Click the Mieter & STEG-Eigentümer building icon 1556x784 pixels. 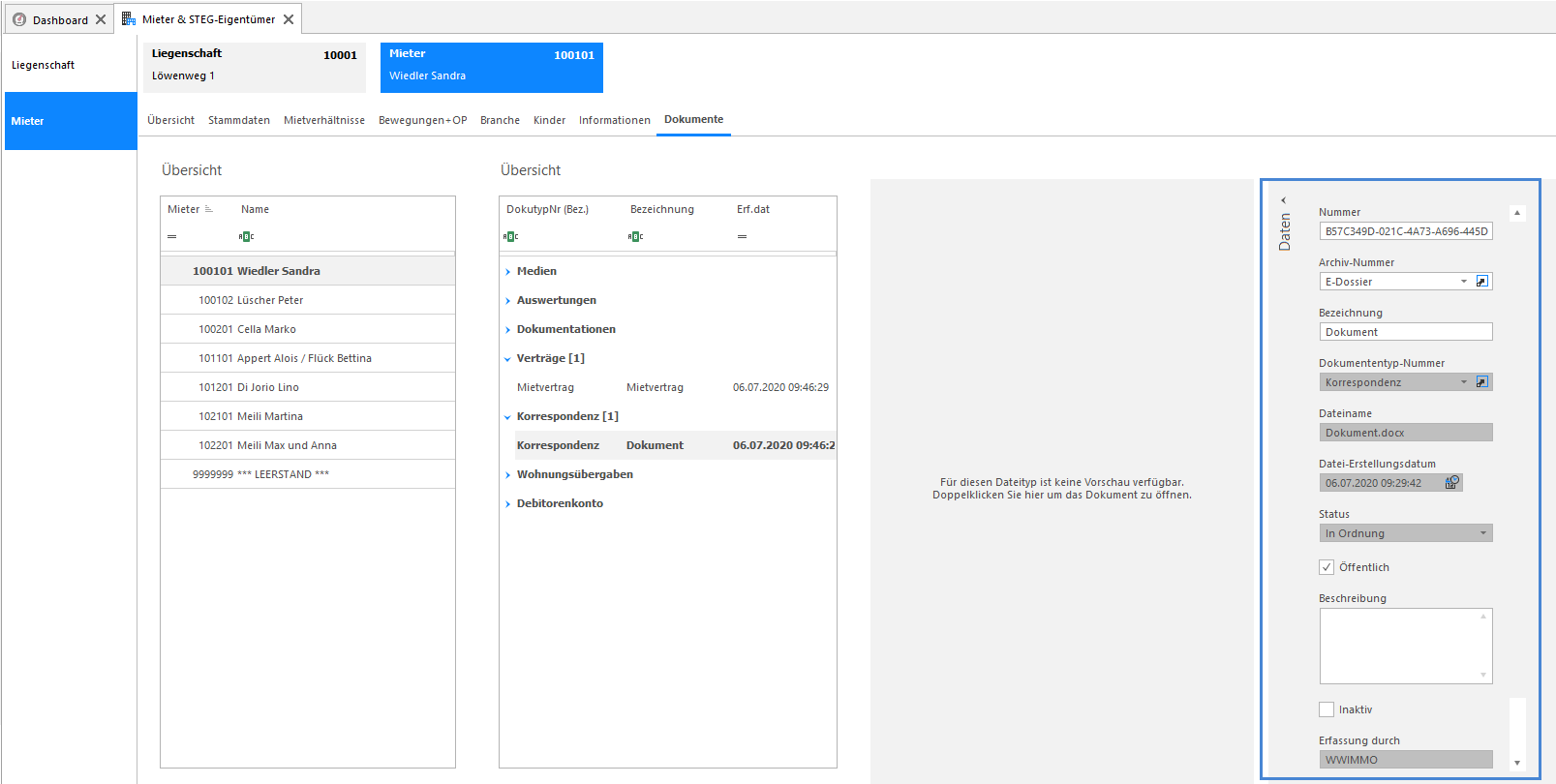129,18
